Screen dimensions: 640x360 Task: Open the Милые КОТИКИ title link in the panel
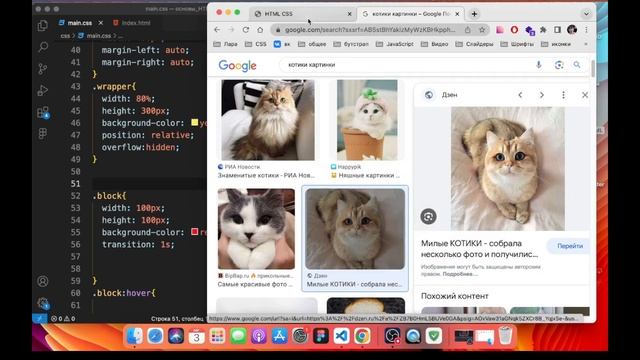pos(480,249)
